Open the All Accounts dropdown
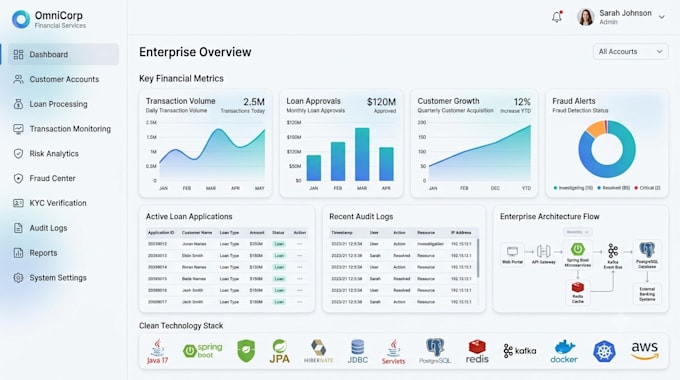This screenshot has height=380, width=680. 631,52
